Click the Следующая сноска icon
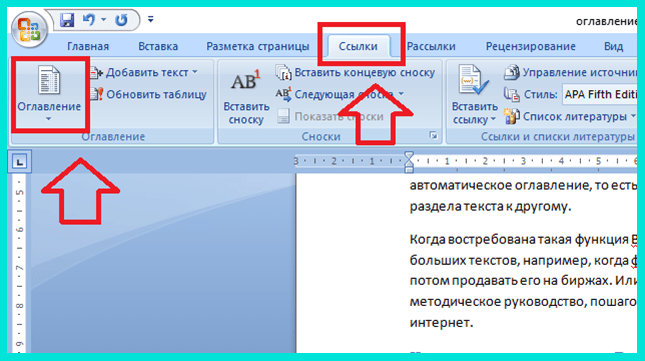The height and width of the screenshot is (361, 645). [x=283, y=94]
